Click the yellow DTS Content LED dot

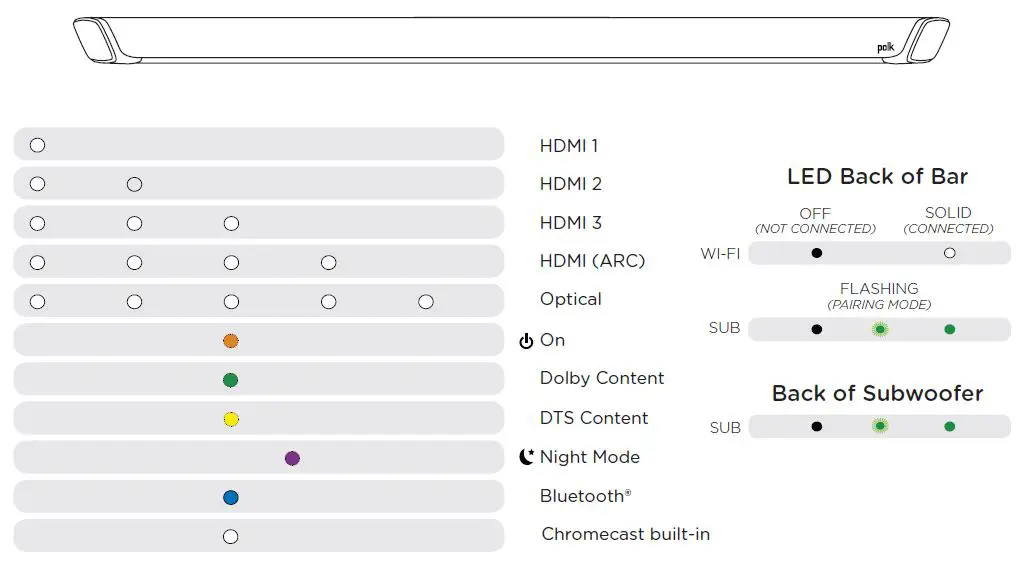click(x=231, y=419)
